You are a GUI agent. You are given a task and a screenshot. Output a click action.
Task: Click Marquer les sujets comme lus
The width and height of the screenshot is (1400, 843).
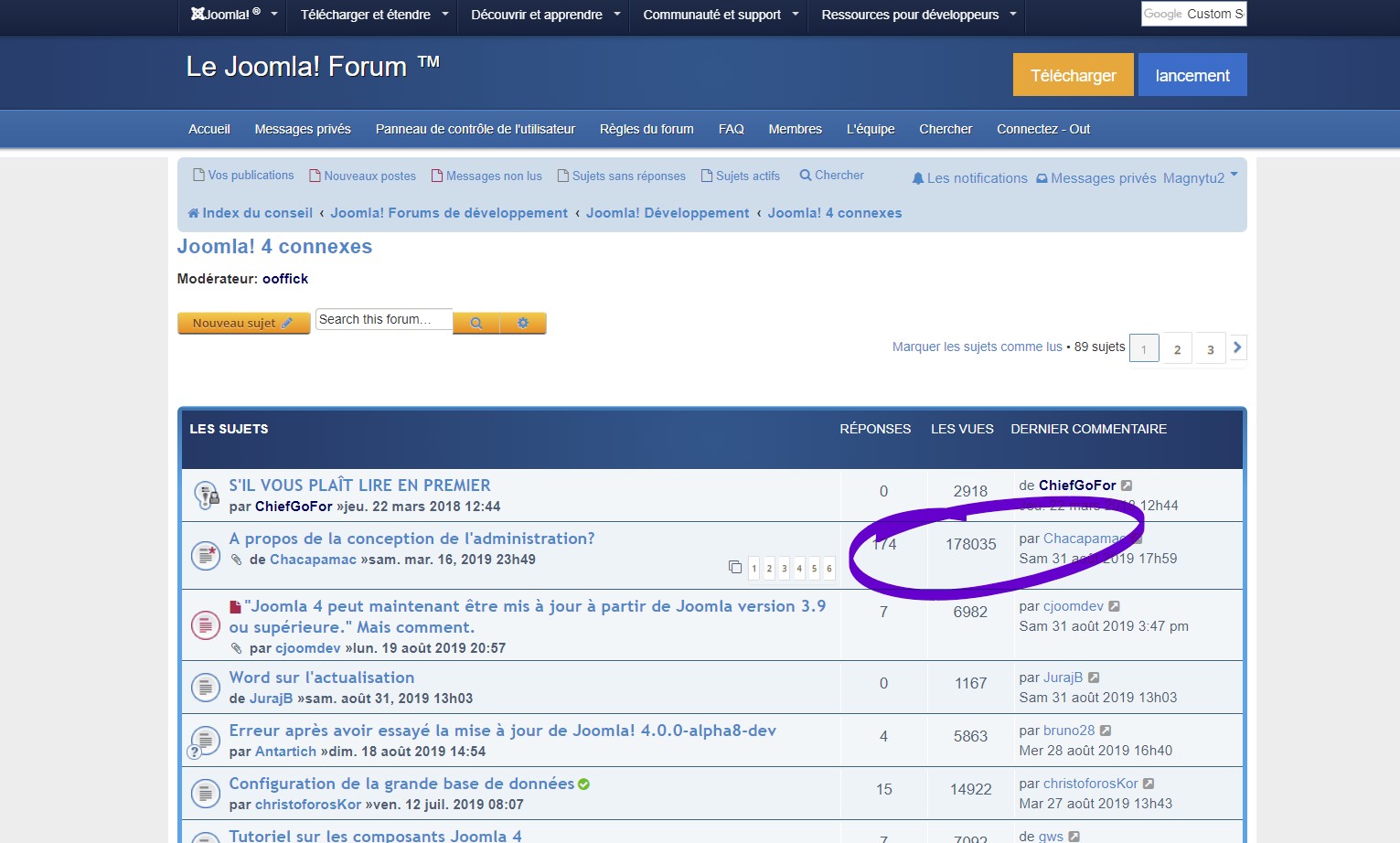[978, 347]
